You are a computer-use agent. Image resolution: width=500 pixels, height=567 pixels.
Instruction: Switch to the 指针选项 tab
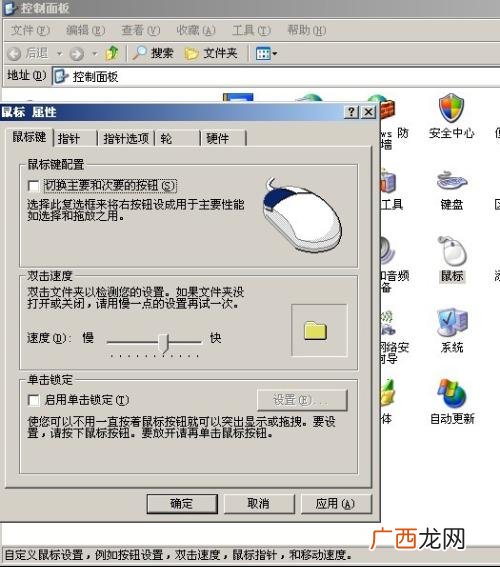pos(126,138)
